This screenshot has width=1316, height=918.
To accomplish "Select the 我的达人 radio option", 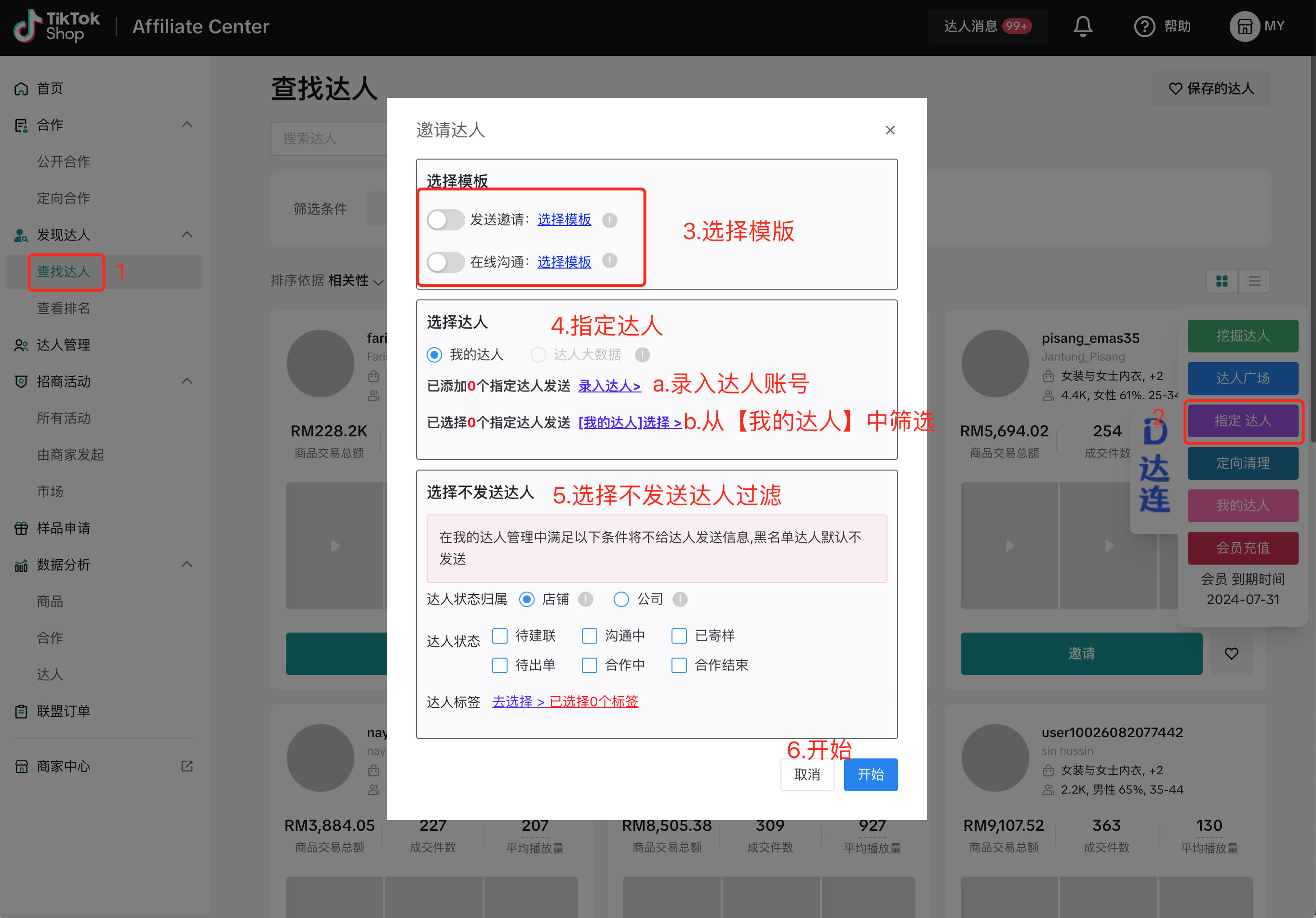I will 434,355.
